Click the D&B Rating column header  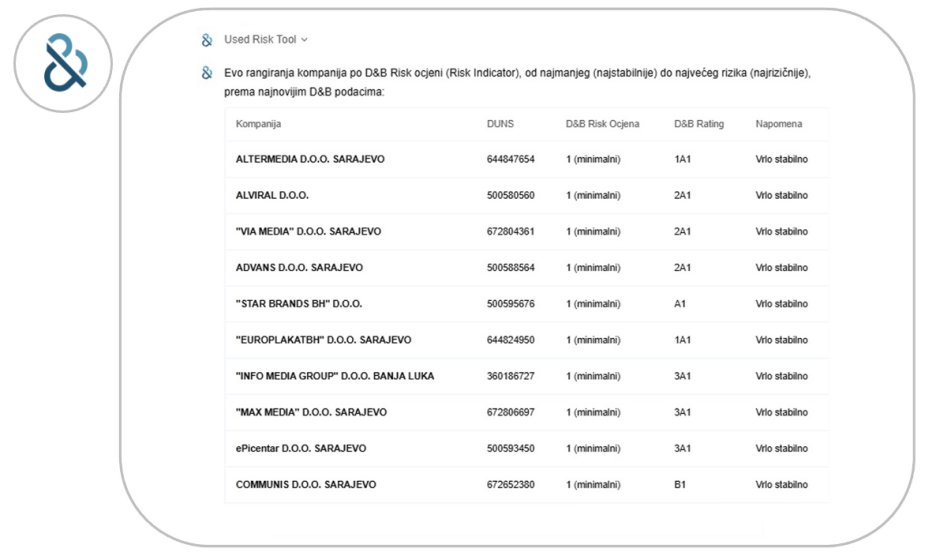(x=698, y=124)
